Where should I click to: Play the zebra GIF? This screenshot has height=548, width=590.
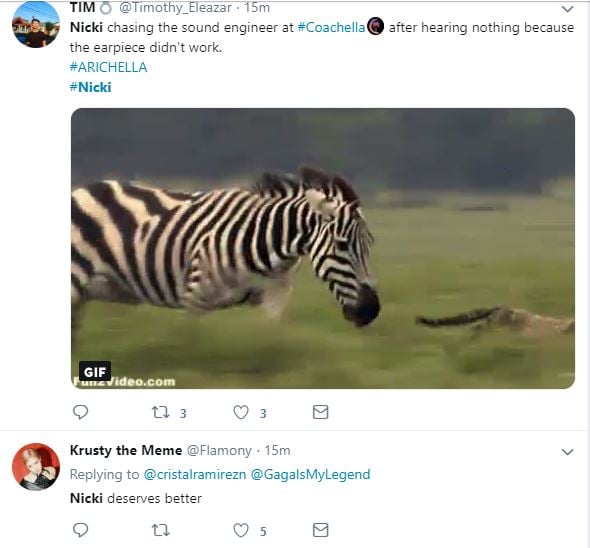[323, 248]
